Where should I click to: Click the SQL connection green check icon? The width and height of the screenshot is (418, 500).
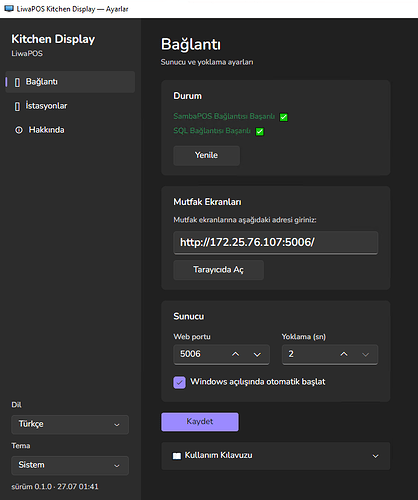coord(260,131)
